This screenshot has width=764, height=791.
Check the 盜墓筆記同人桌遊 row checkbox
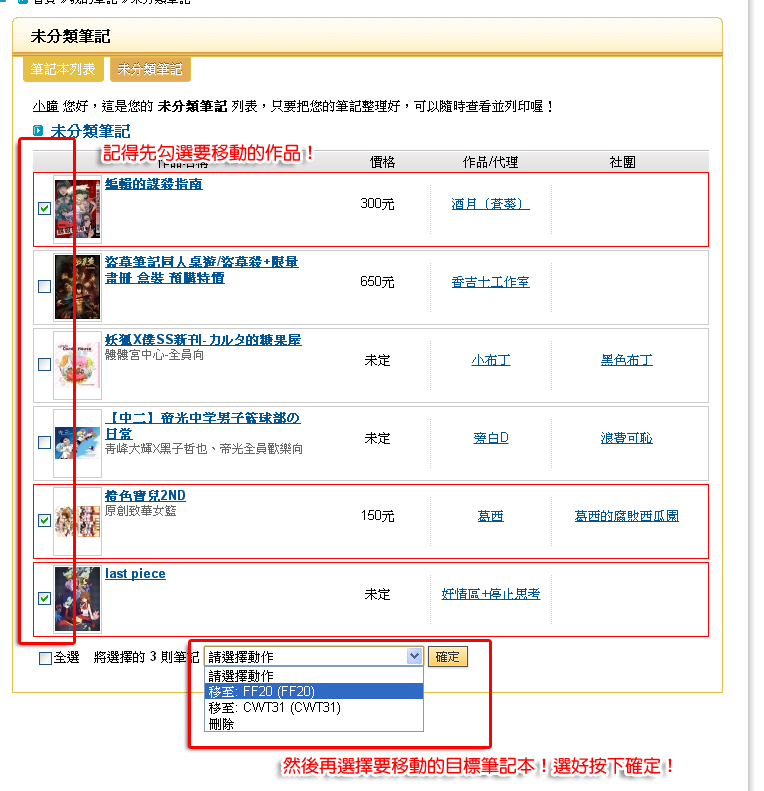tap(44, 287)
